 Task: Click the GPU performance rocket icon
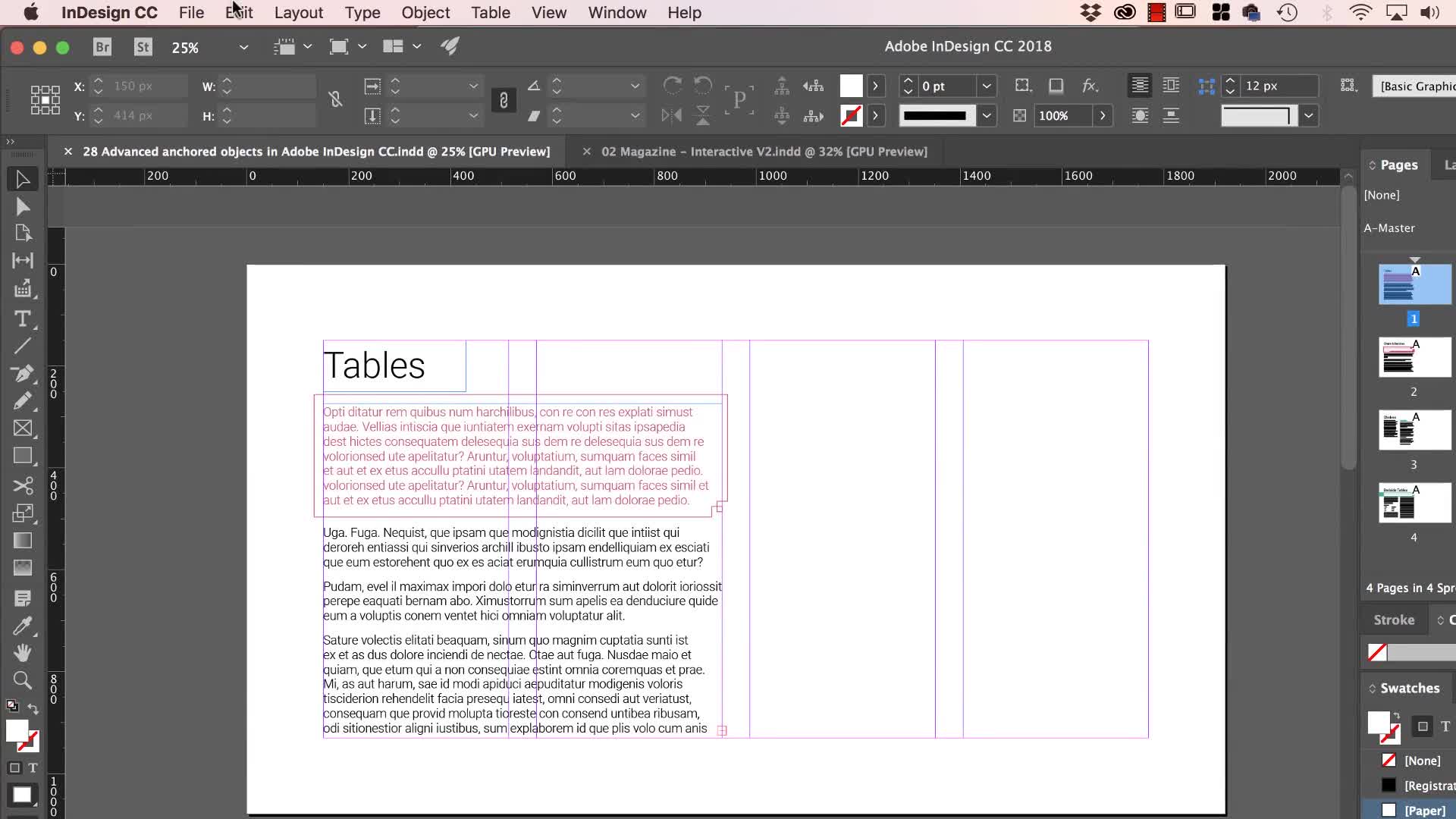450,46
